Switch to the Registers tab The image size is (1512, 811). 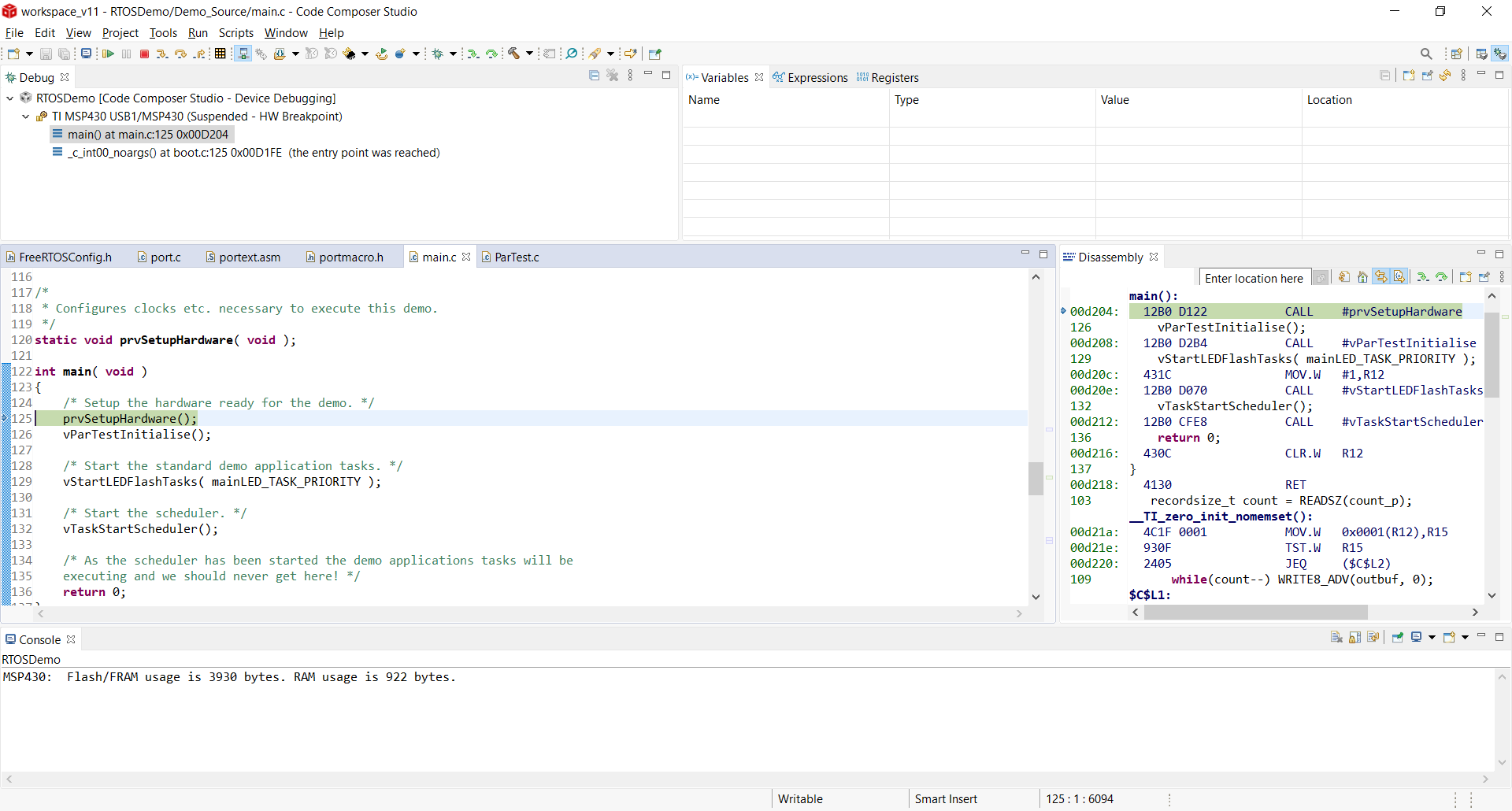click(x=888, y=77)
